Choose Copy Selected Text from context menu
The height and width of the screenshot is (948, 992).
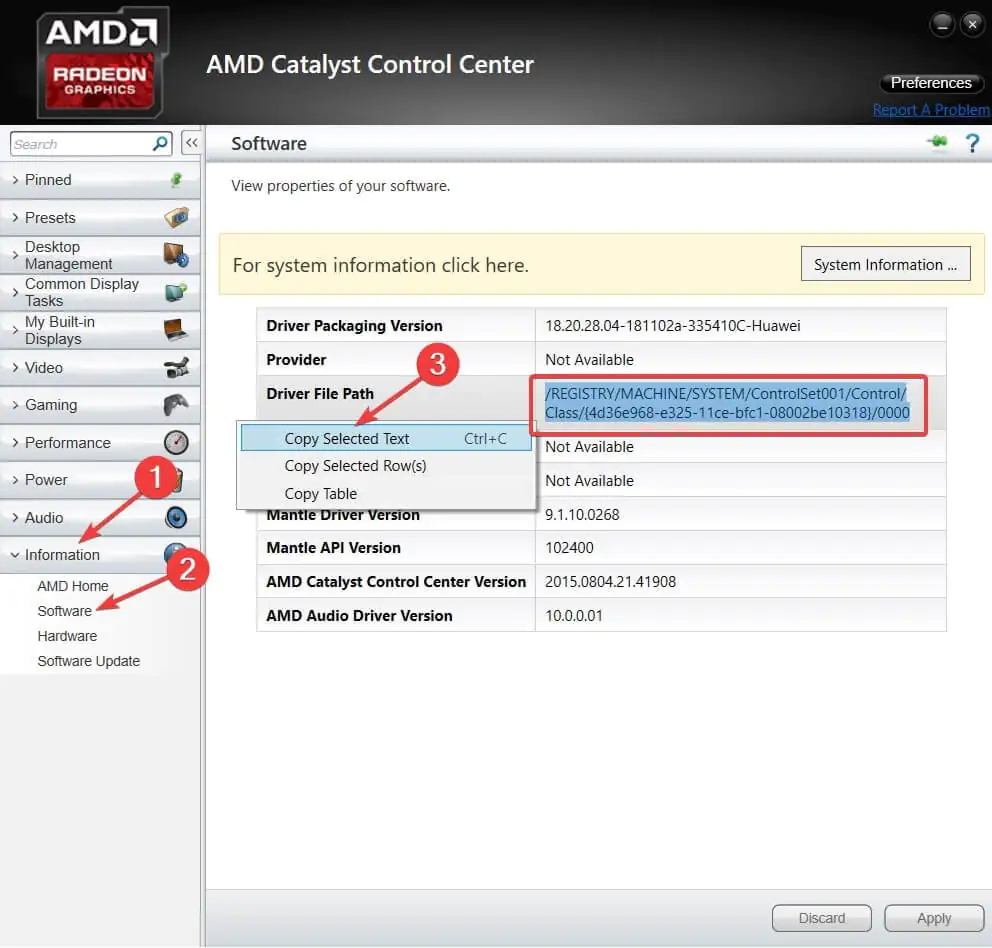coord(386,439)
